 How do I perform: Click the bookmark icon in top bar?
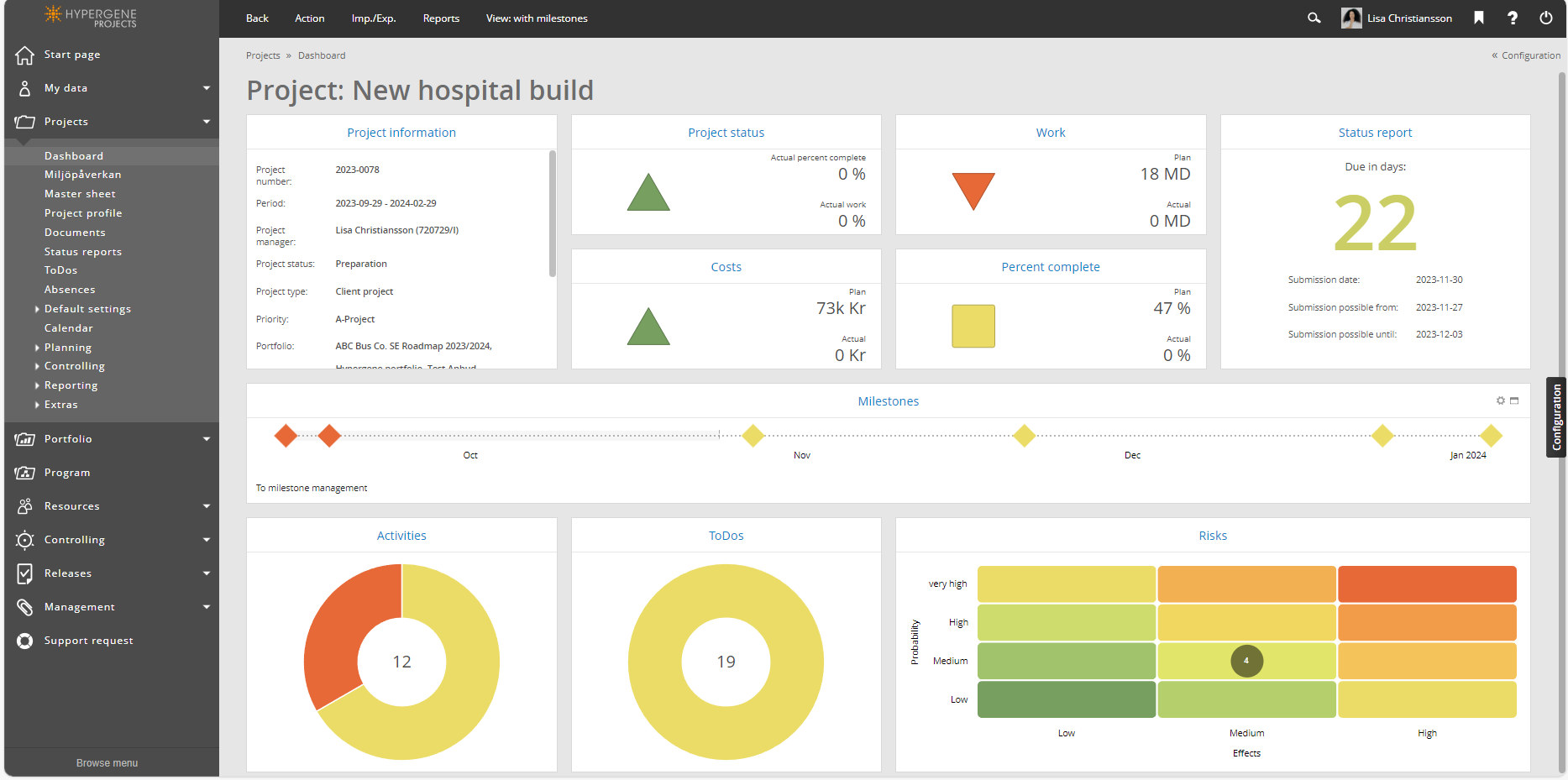tap(1479, 18)
